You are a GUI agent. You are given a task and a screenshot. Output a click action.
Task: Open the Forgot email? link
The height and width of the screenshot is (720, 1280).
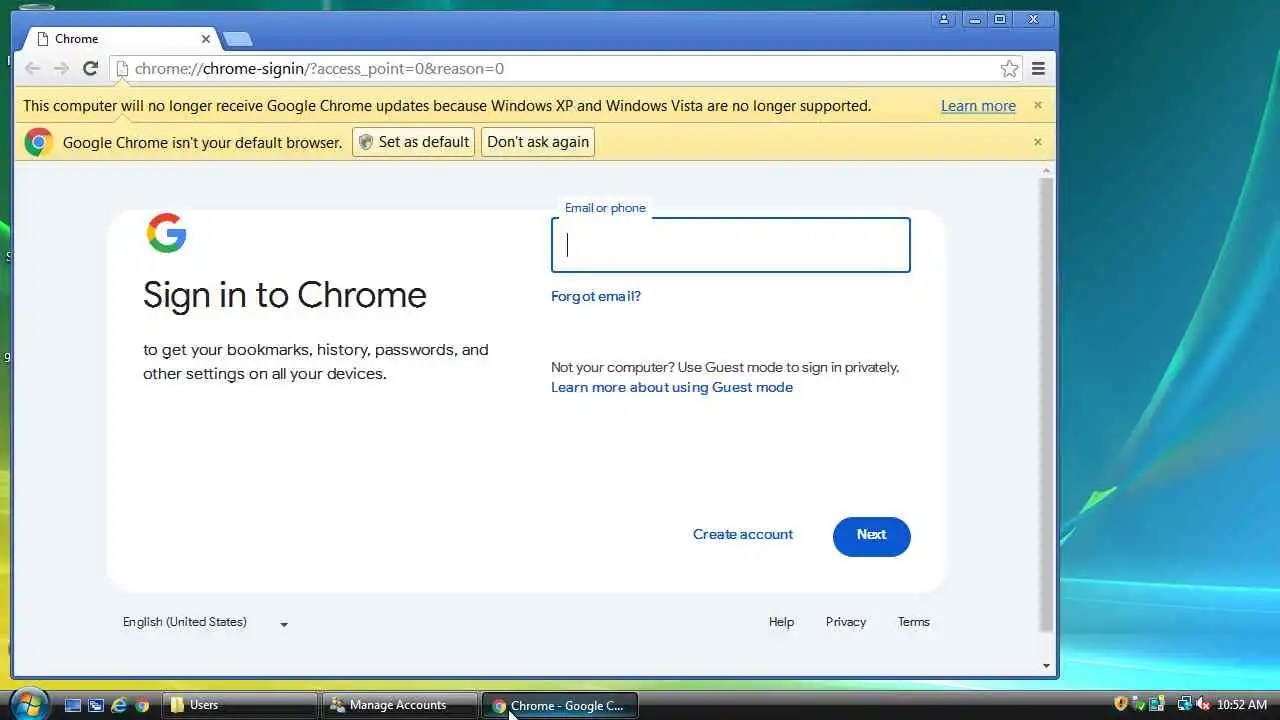point(596,296)
